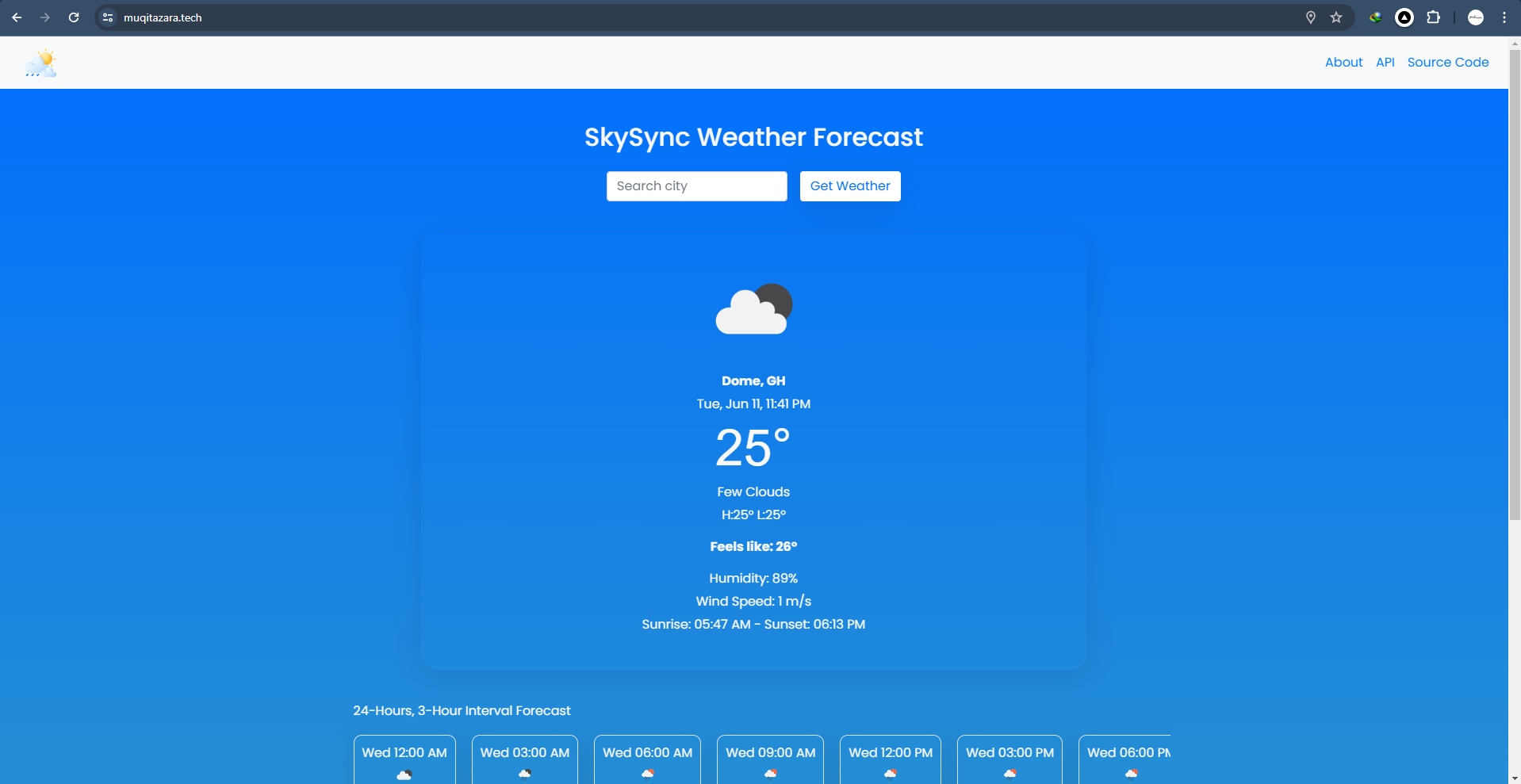The width and height of the screenshot is (1521, 784).
Task: Click the browser extensions puzzle icon
Action: (x=1435, y=17)
